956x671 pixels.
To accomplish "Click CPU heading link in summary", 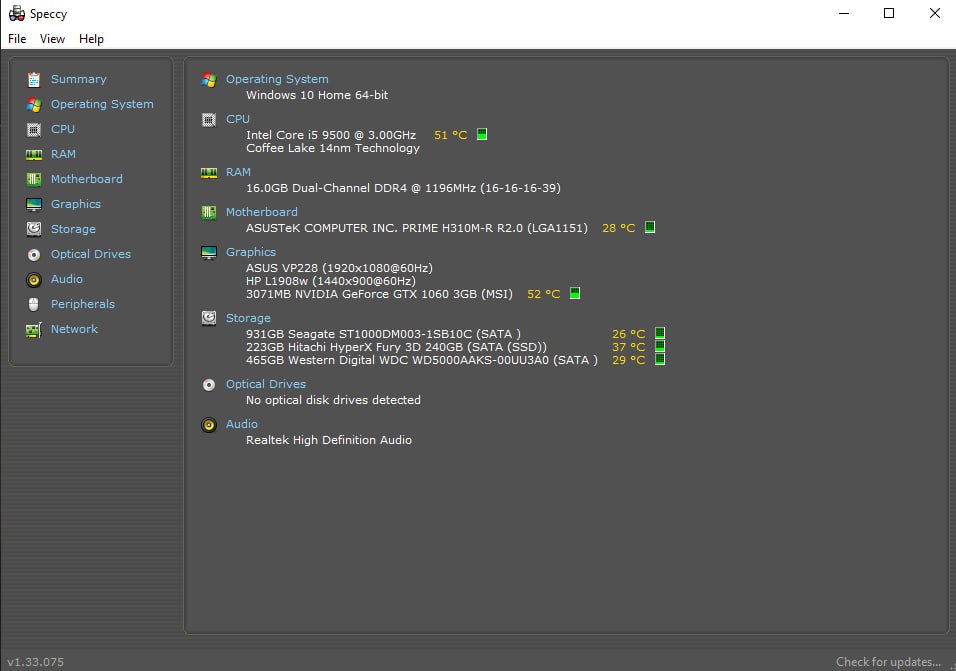I will click(x=238, y=119).
